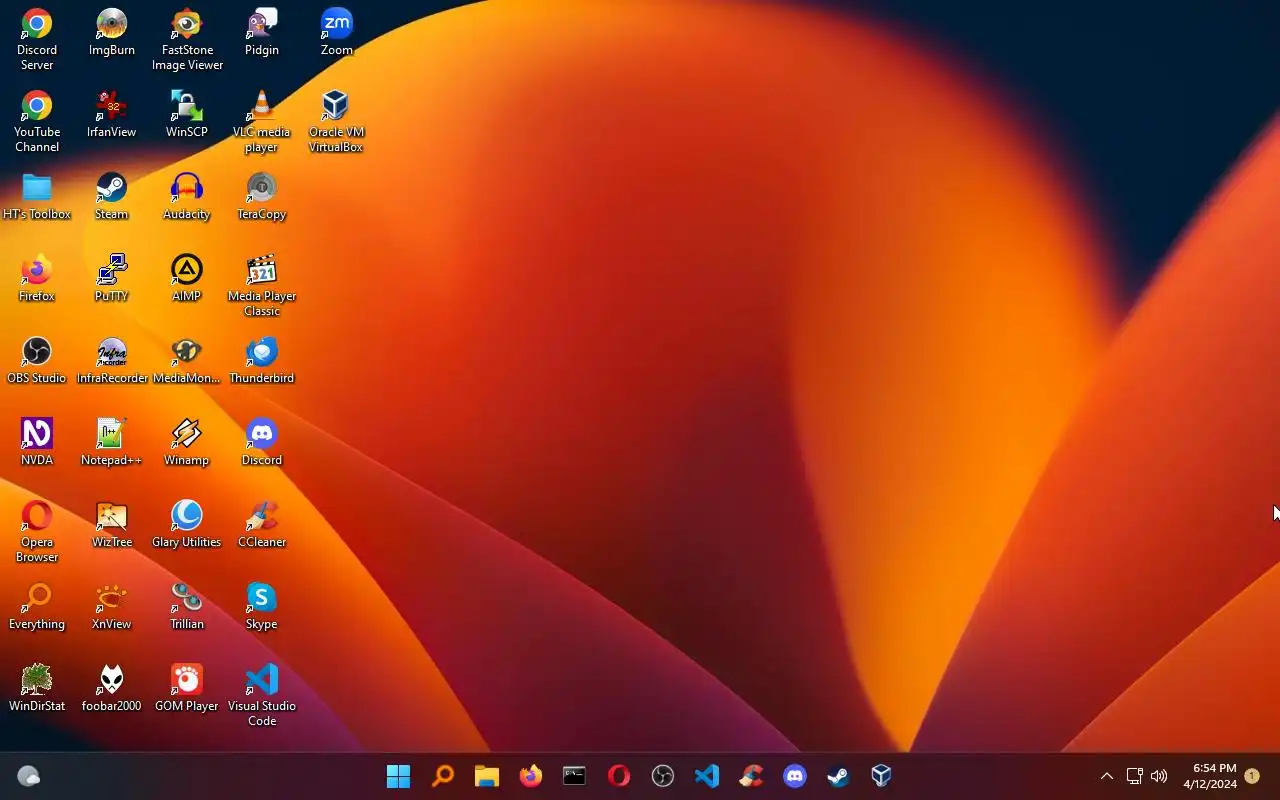Screen dimensions: 1280x800
Task: Open VirtualBox from the taskbar
Action: tap(881, 776)
